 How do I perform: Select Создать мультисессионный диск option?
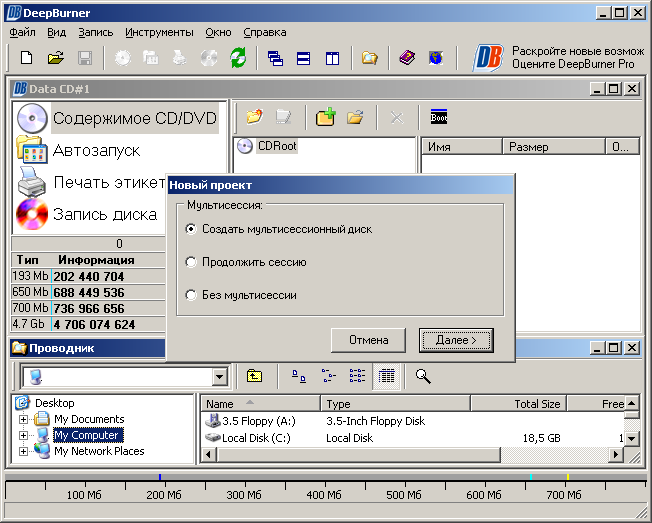pyautogui.click(x=279, y=229)
